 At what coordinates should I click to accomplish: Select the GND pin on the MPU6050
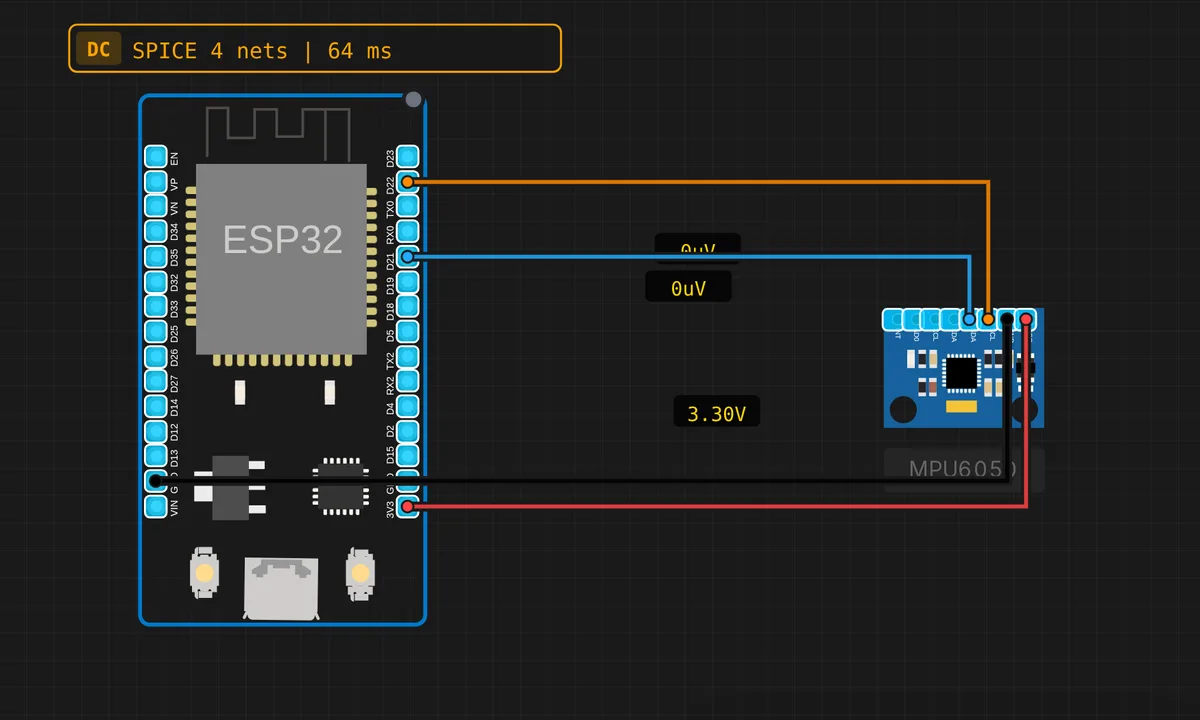coord(1007,319)
